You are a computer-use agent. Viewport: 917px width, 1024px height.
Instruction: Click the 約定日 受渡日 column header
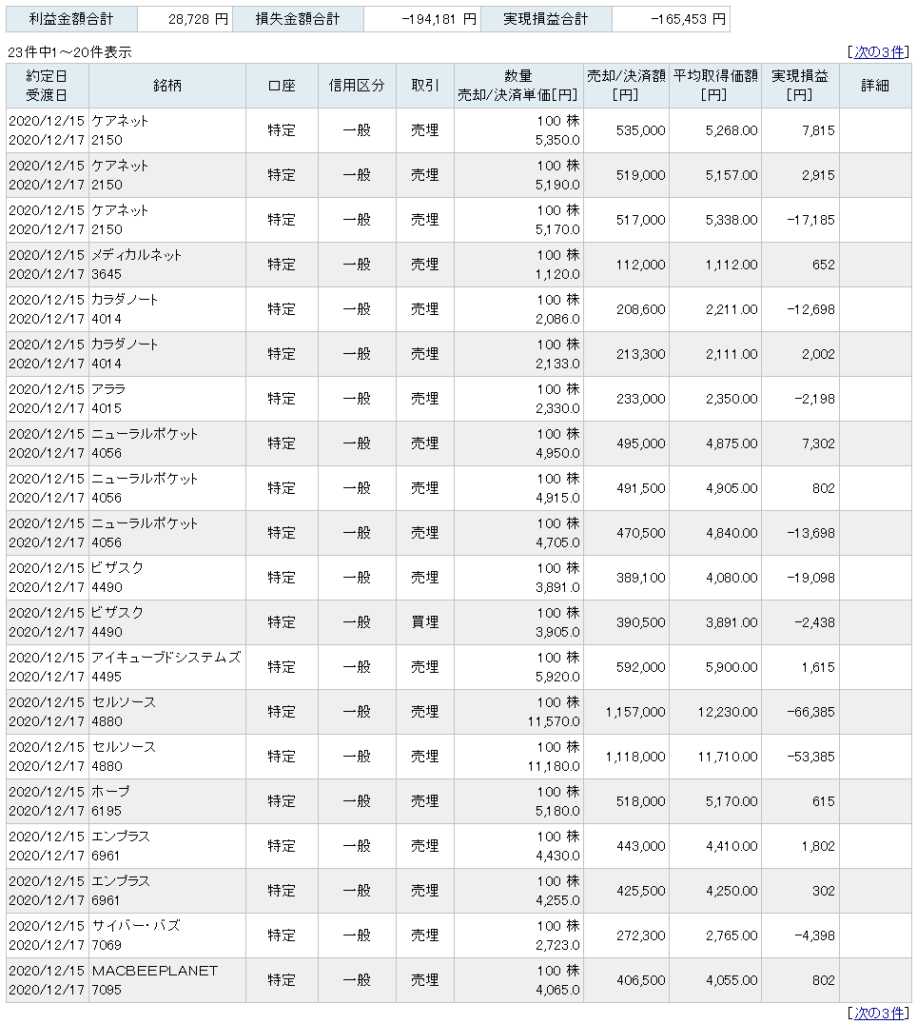[x=47, y=86]
